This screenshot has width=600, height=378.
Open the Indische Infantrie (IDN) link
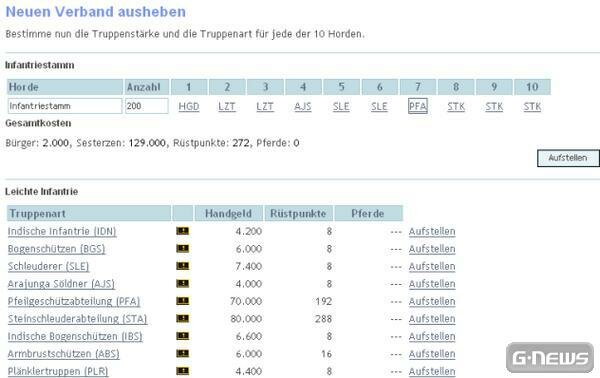point(62,231)
